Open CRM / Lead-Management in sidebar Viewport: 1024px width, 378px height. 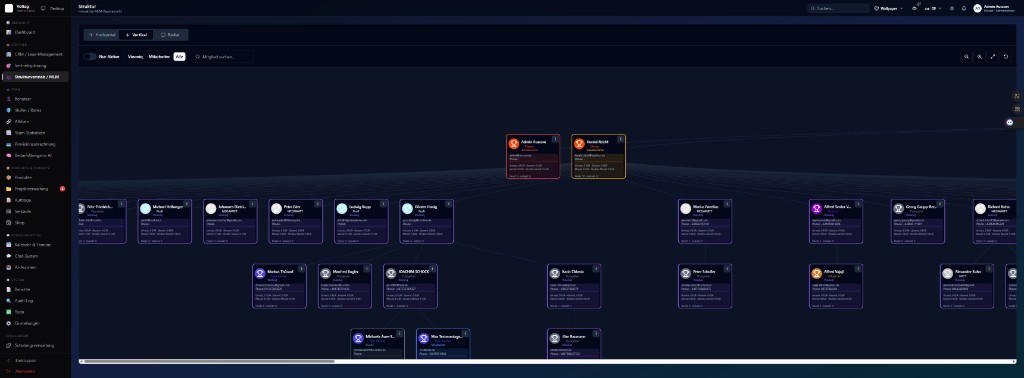coord(35,54)
